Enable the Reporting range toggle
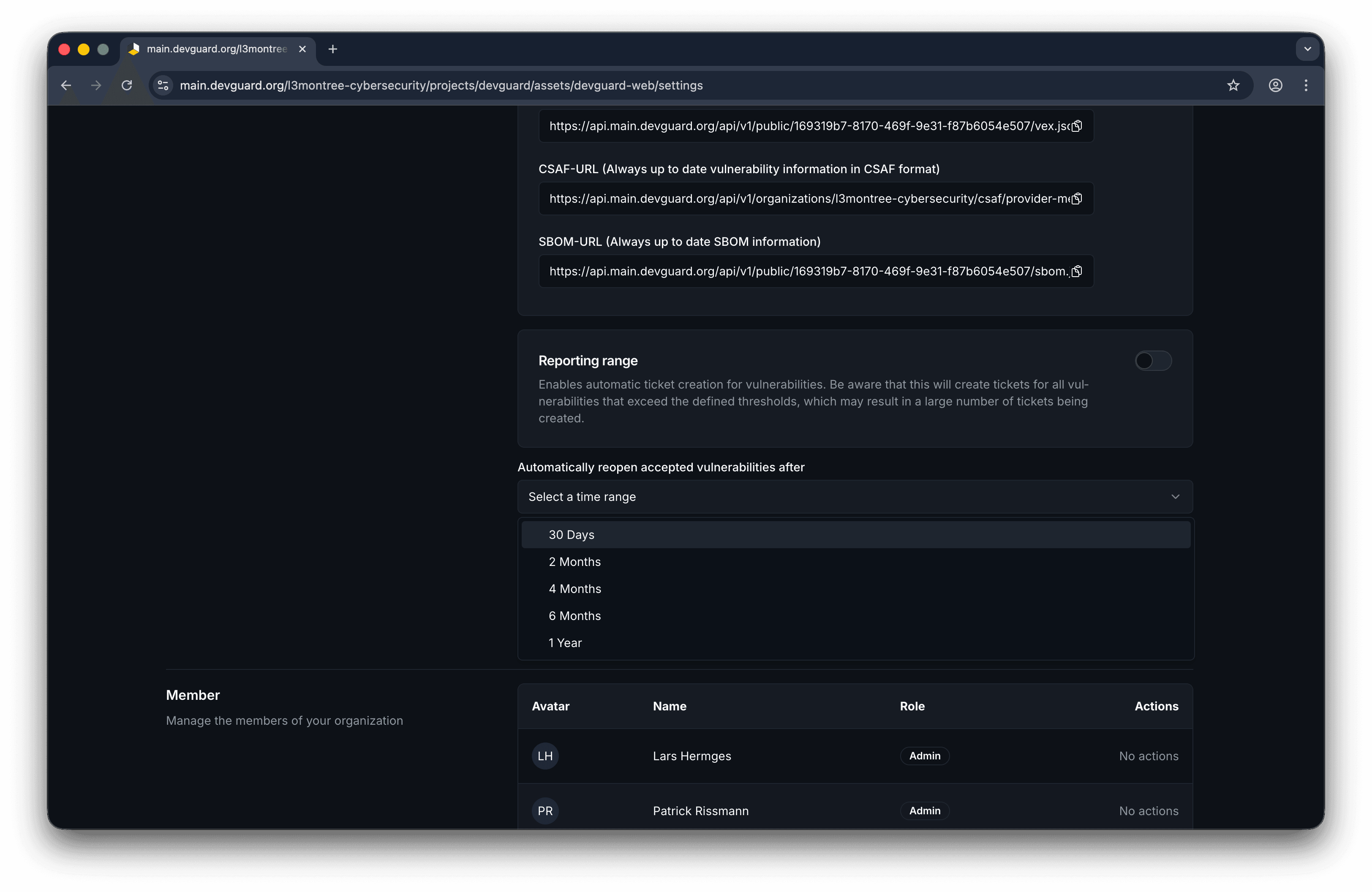The image size is (1372, 892). click(1152, 361)
